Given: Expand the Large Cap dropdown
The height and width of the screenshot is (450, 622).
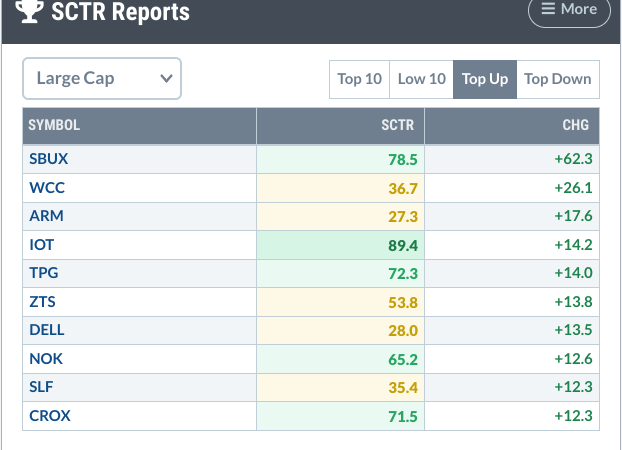Looking at the screenshot, I should (x=102, y=79).
